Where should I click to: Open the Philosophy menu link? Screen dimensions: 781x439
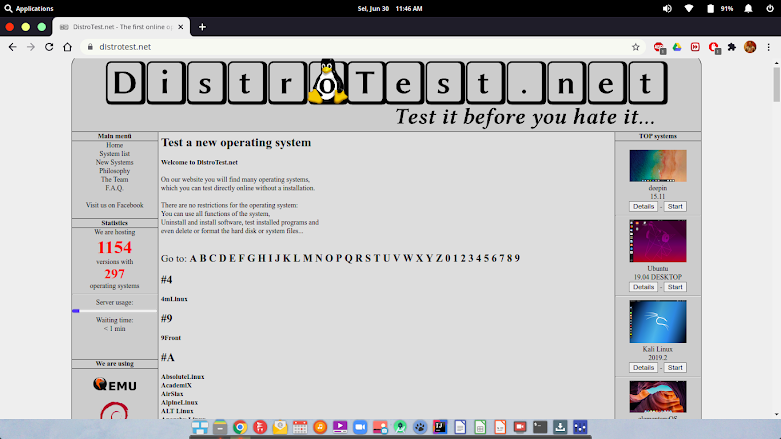tap(115, 171)
